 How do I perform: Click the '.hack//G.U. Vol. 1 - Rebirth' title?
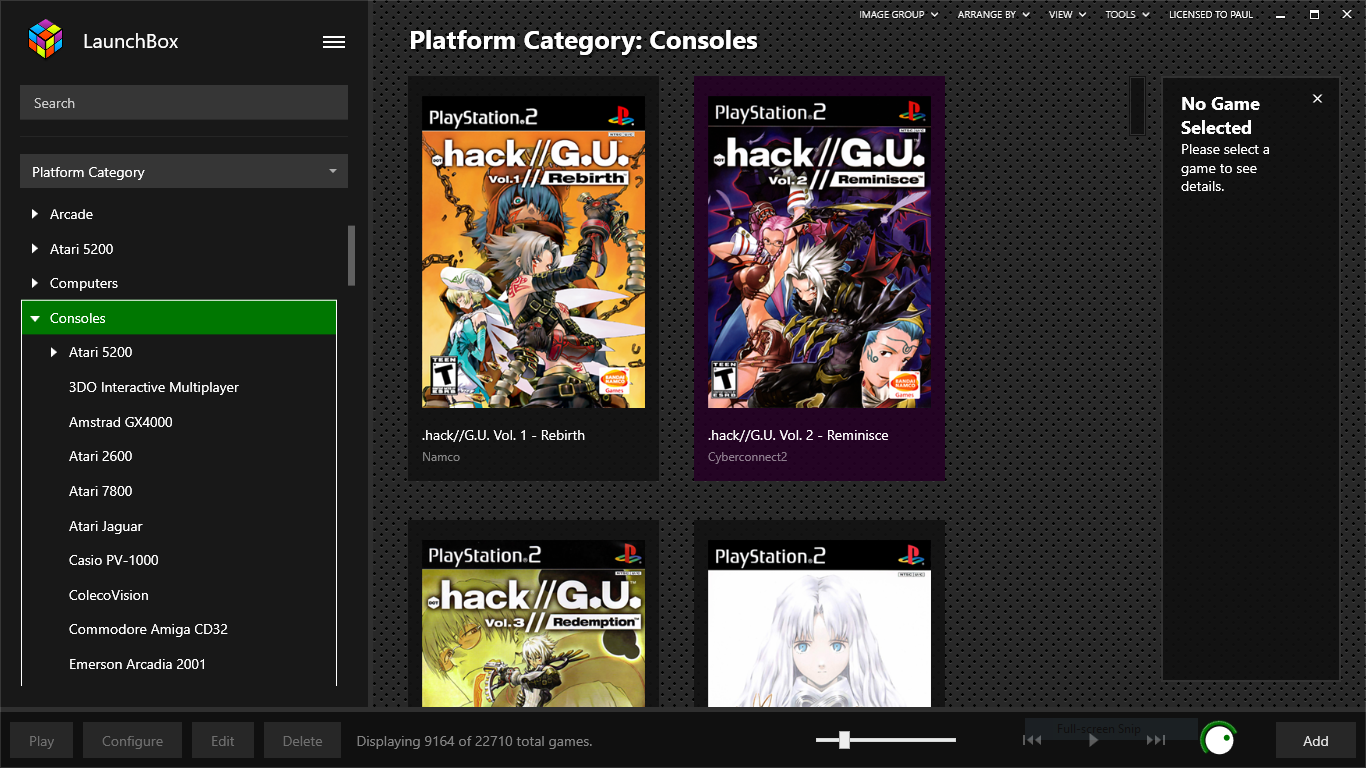503,435
